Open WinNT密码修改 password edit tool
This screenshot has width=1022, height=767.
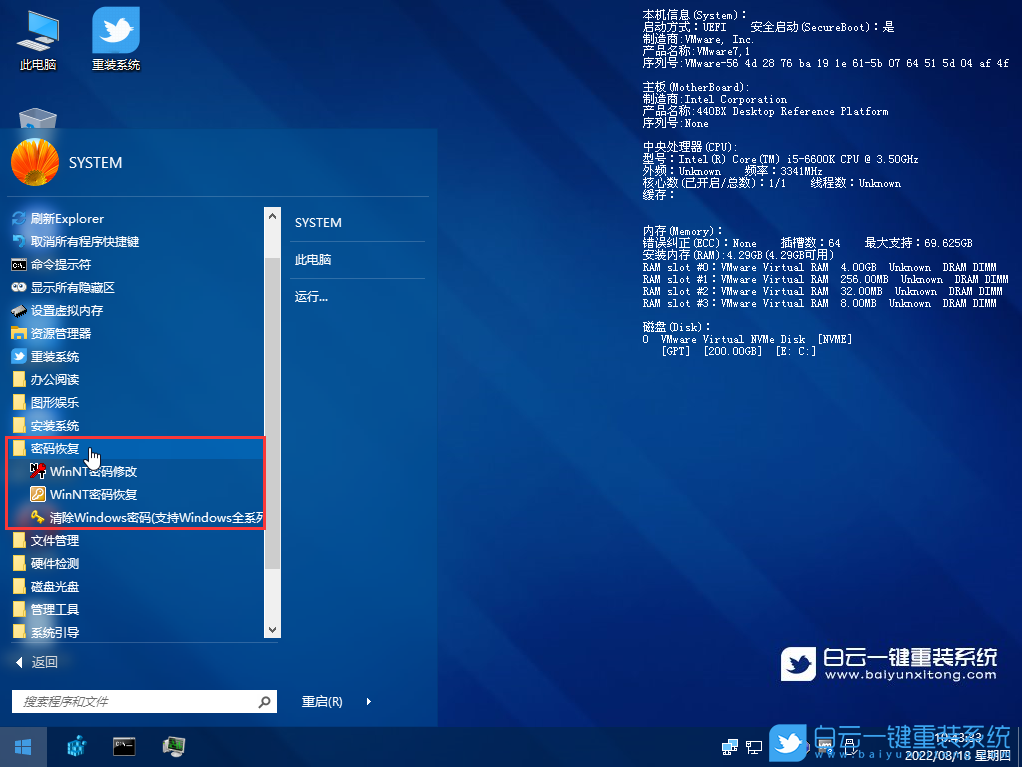(x=93, y=471)
